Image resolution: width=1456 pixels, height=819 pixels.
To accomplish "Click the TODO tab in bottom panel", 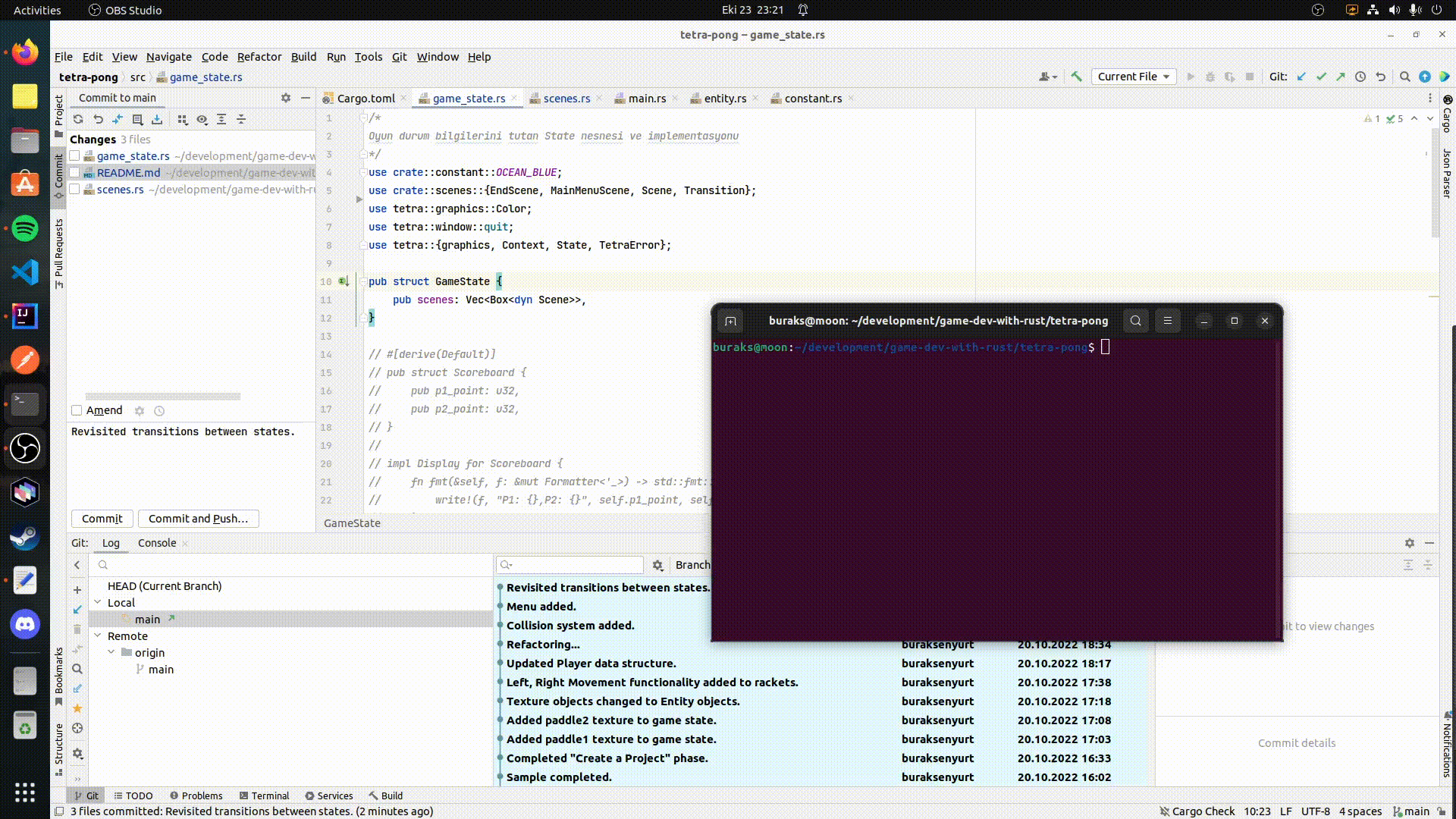I will click(139, 795).
